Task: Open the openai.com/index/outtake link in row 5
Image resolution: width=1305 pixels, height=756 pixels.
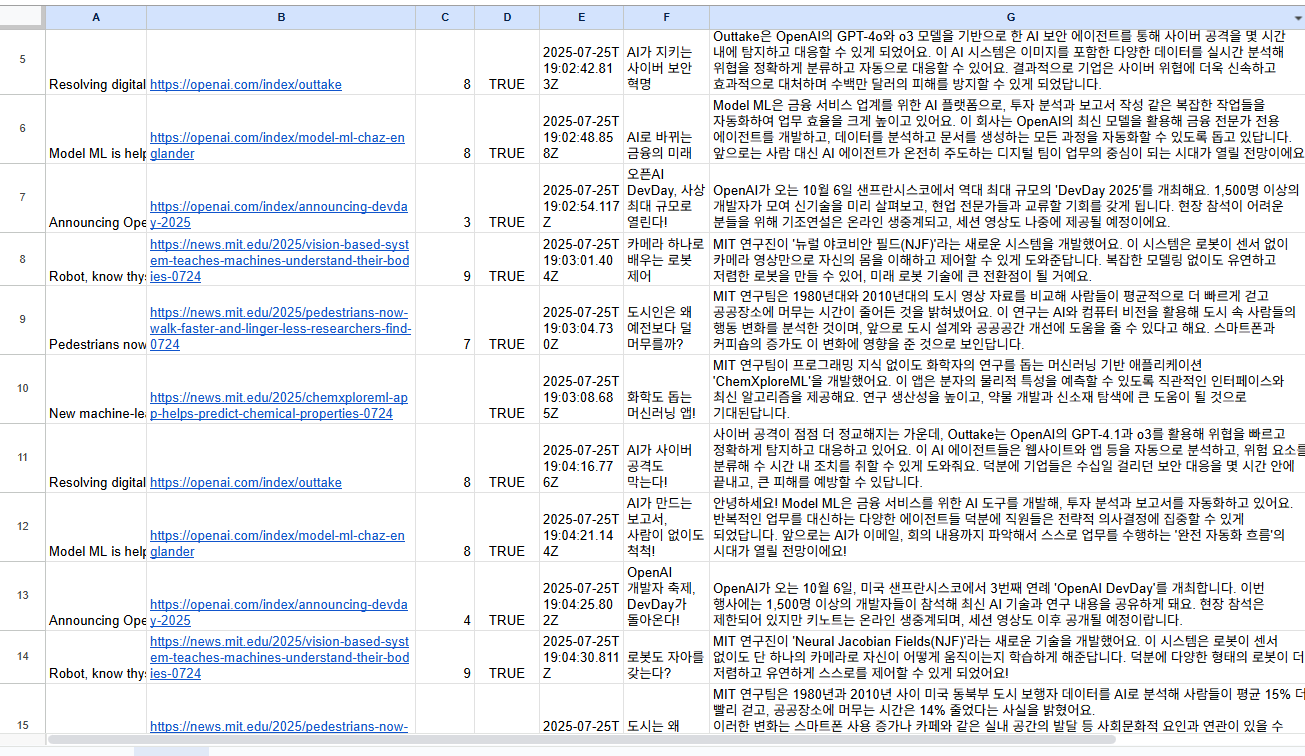Action: (246, 85)
